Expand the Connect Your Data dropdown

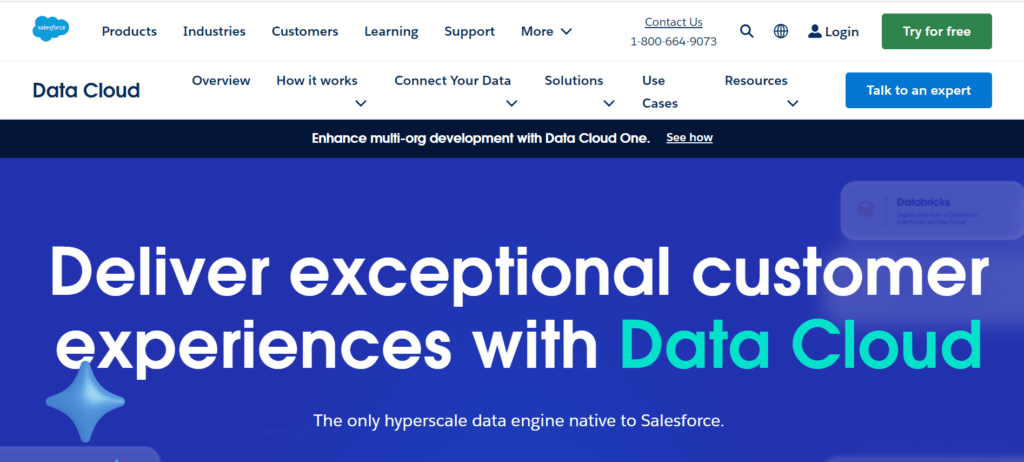click(512, 102)
